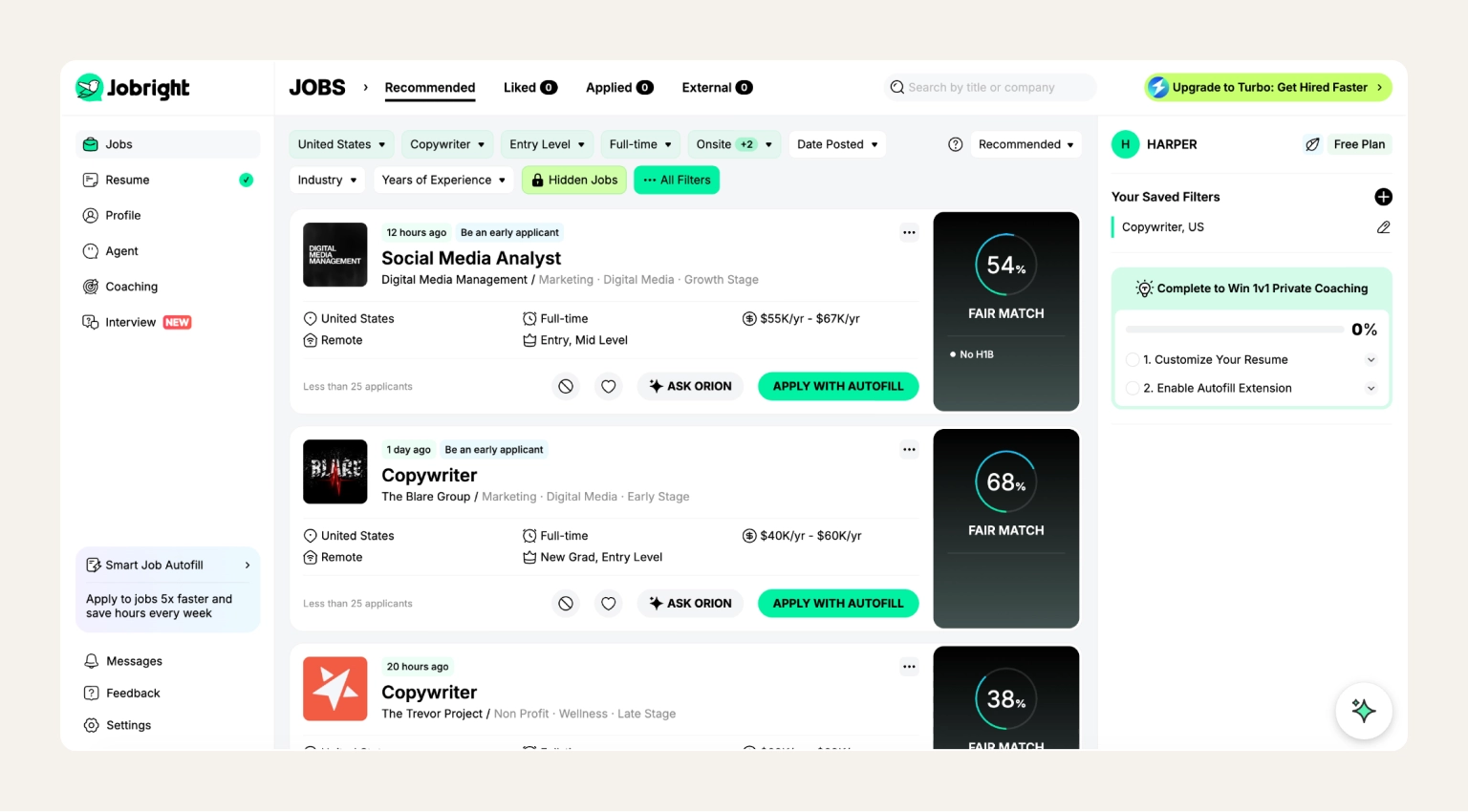Open more options on Blare Group Copywriter card
1468x812 pixels.
[909, 449]
